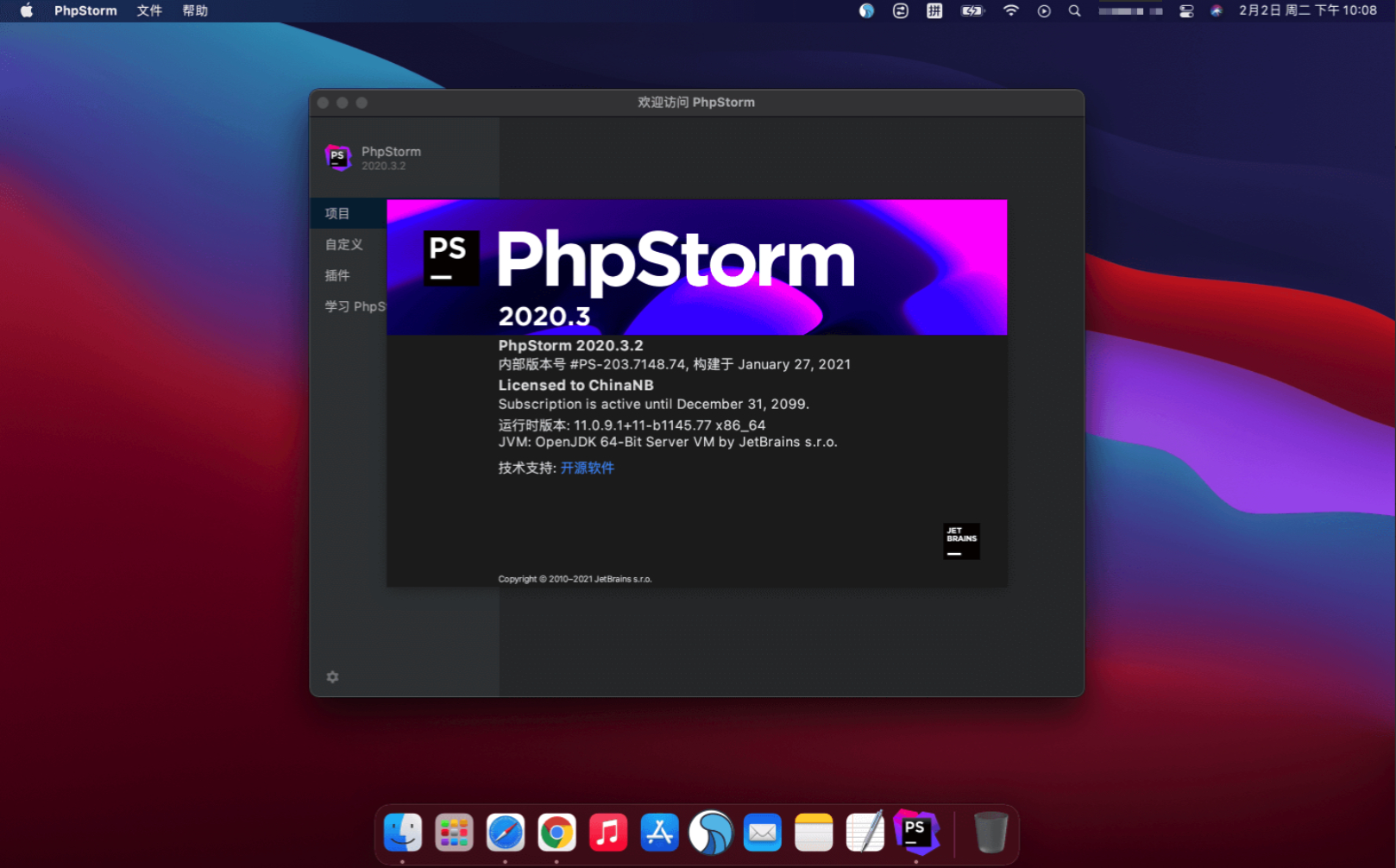This screenshot has width=1396, height=868.
Task: Click the settings gear in PhpStorm sidebar
Action: tap(332, 677)
